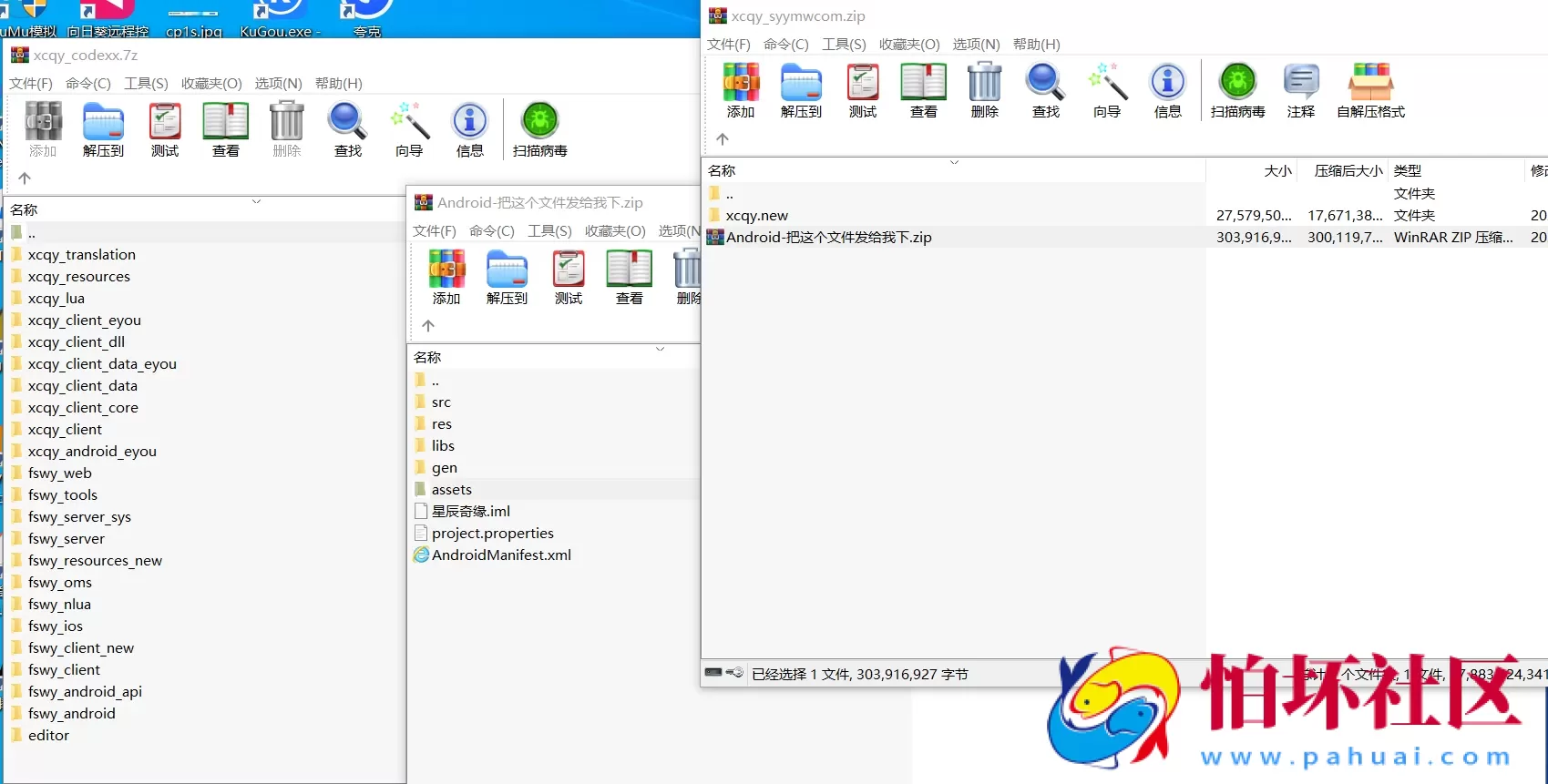The height and width of the screenshot is (784, 1548).
Task: Click 解压到 icon in xcqy_codexx.7z window
Action: [x=103, y=129]
